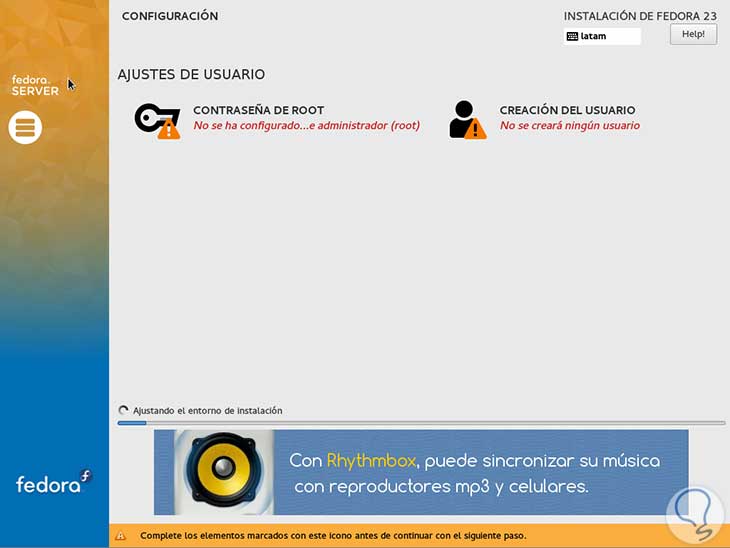This screenshot has width=730, height=548.
Task: Click the warning triangle in bottom notice bar
Action: click(121, 536)
